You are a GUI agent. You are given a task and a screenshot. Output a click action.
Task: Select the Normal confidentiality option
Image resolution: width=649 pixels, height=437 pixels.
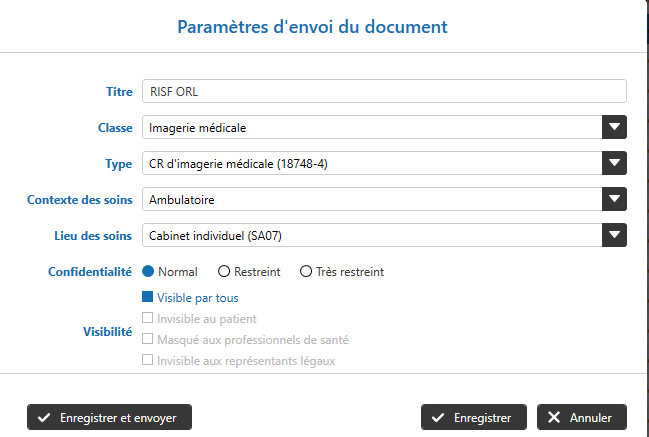click(148, 271)
